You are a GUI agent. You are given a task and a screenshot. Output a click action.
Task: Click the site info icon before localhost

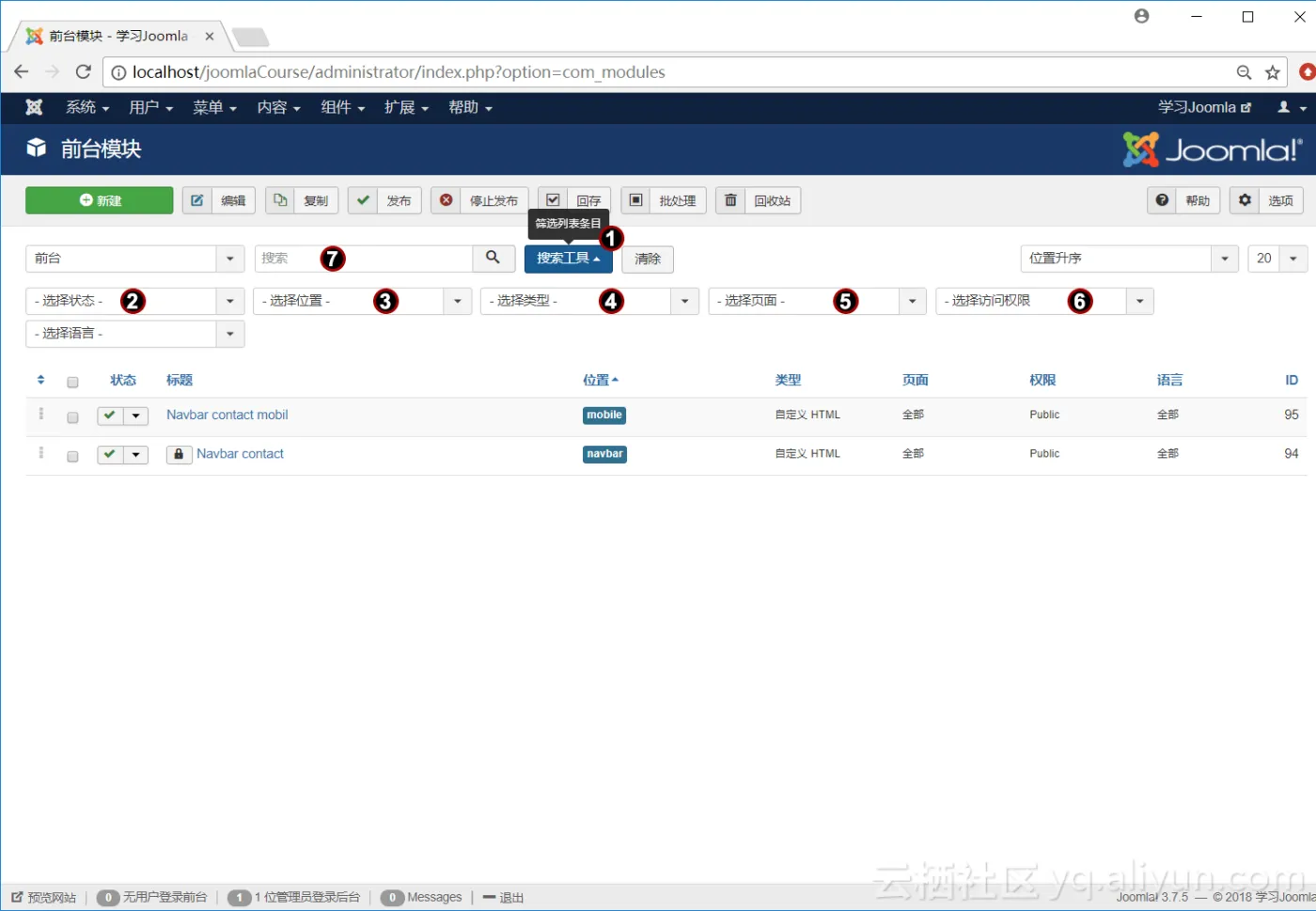(x=118, y=72)
